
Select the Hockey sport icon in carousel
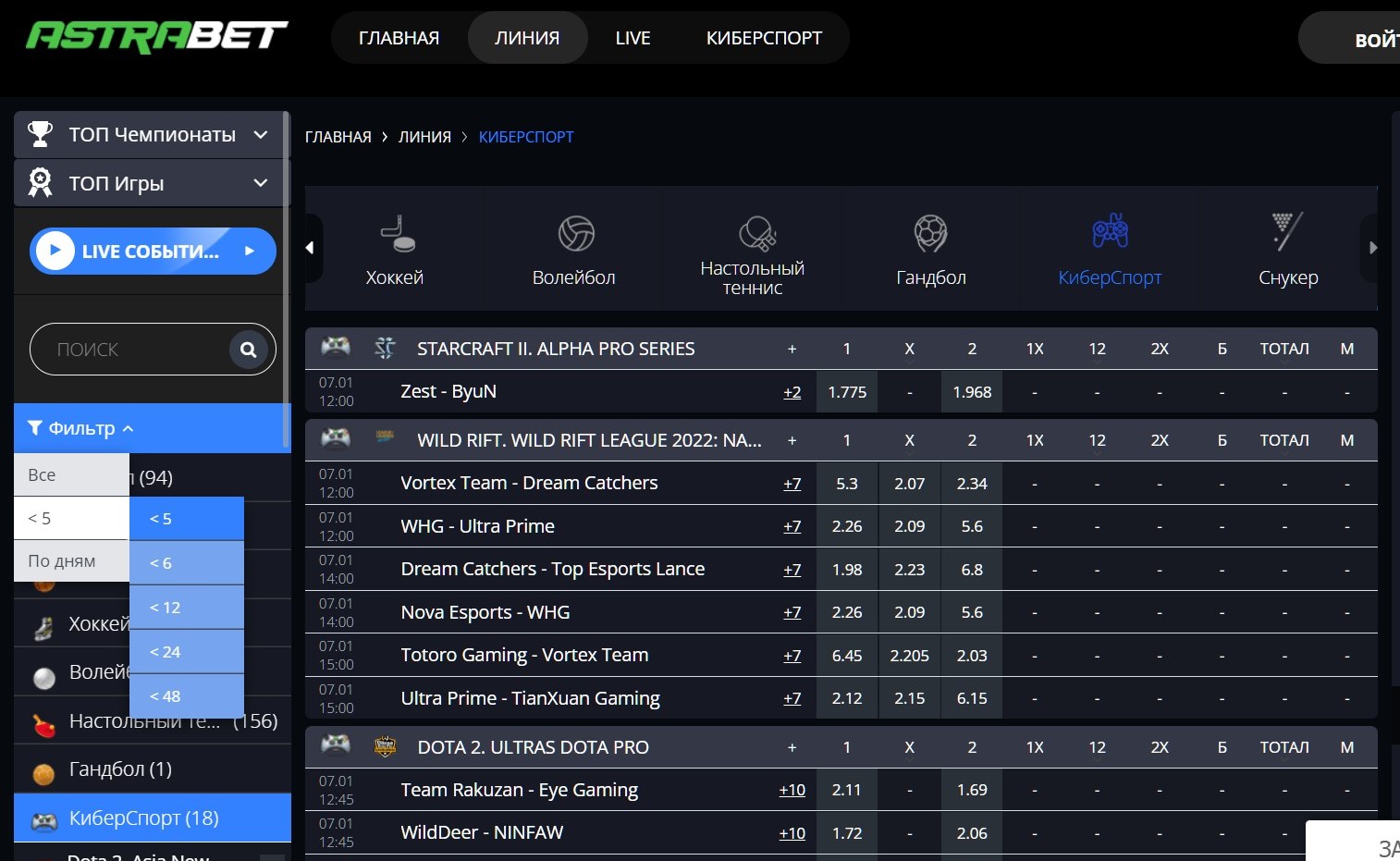(398, 233)
